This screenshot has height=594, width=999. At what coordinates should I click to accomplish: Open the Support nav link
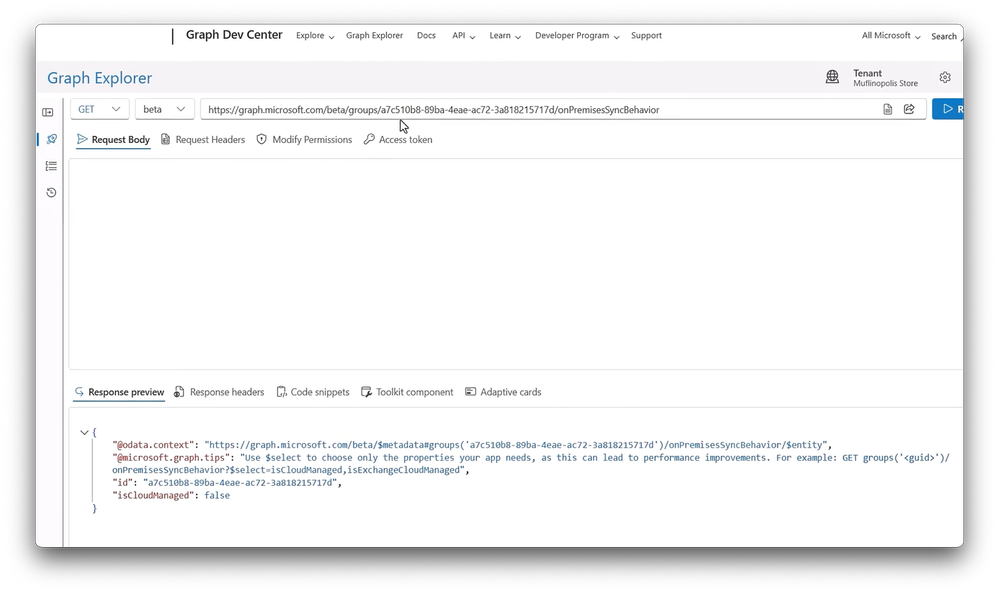pos(646,36)
